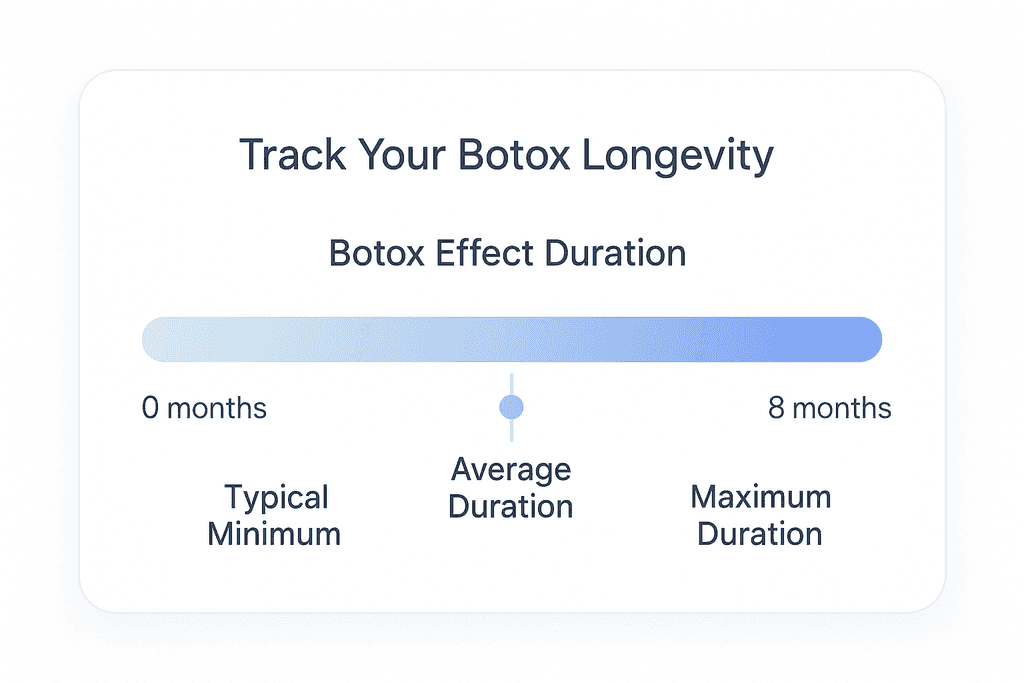1024x683 pixels.
Task: Click the digit "8" in 8 months
Action: coord(777,408)
